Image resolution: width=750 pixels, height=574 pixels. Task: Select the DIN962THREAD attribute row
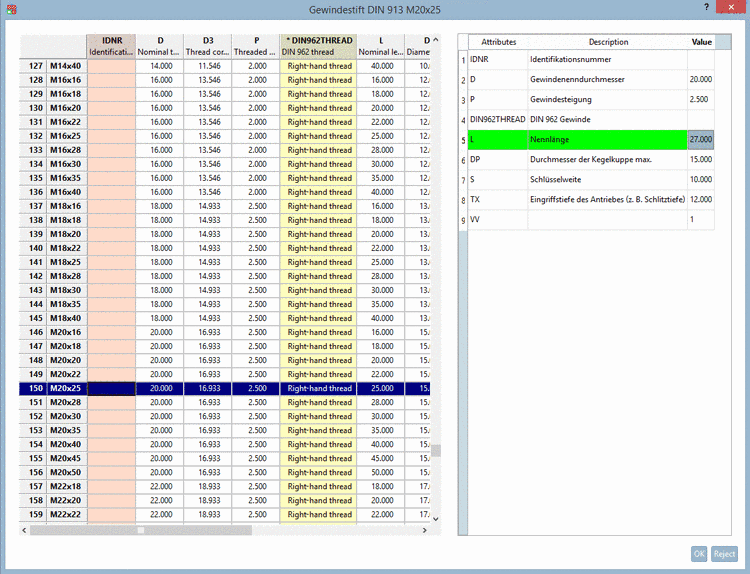[x=591, y=120]
